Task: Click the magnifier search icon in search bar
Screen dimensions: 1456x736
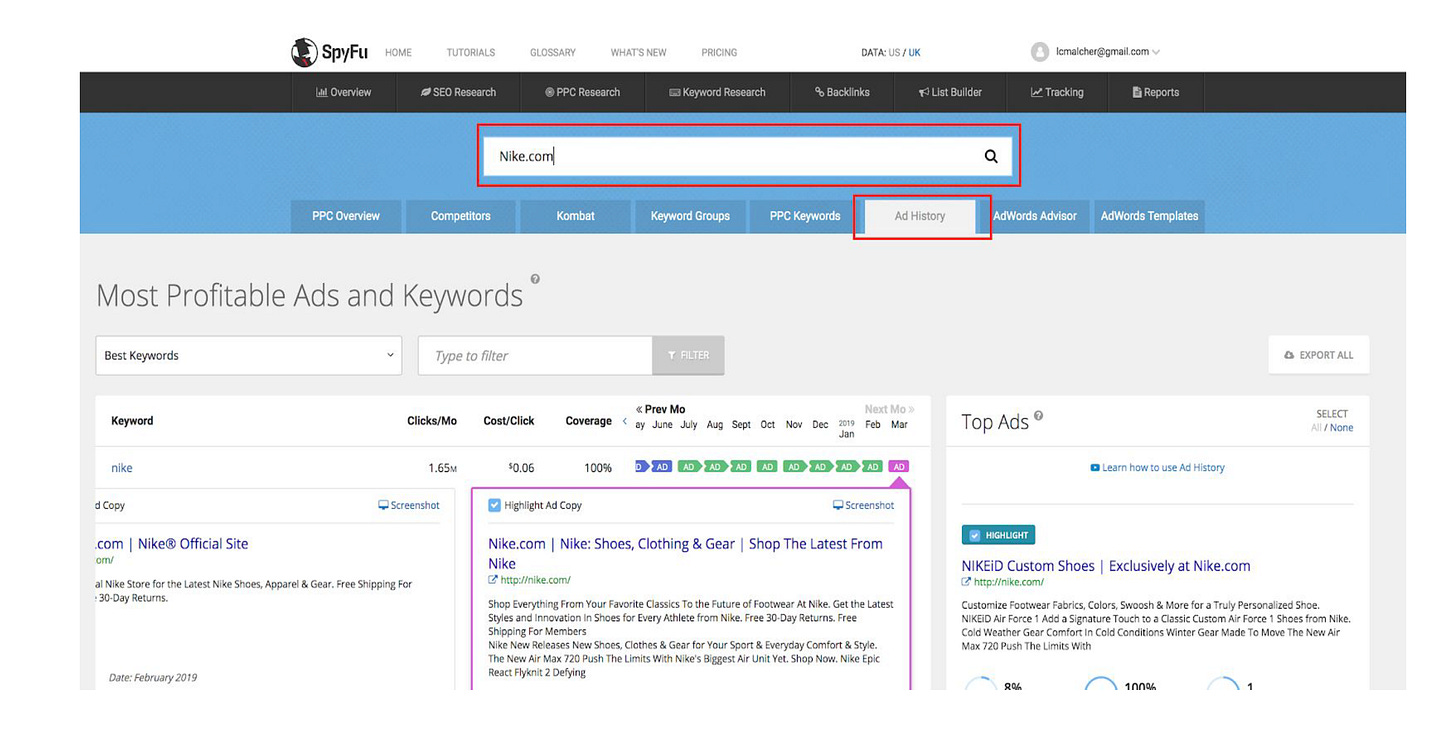Action: (x=991, y=156)
